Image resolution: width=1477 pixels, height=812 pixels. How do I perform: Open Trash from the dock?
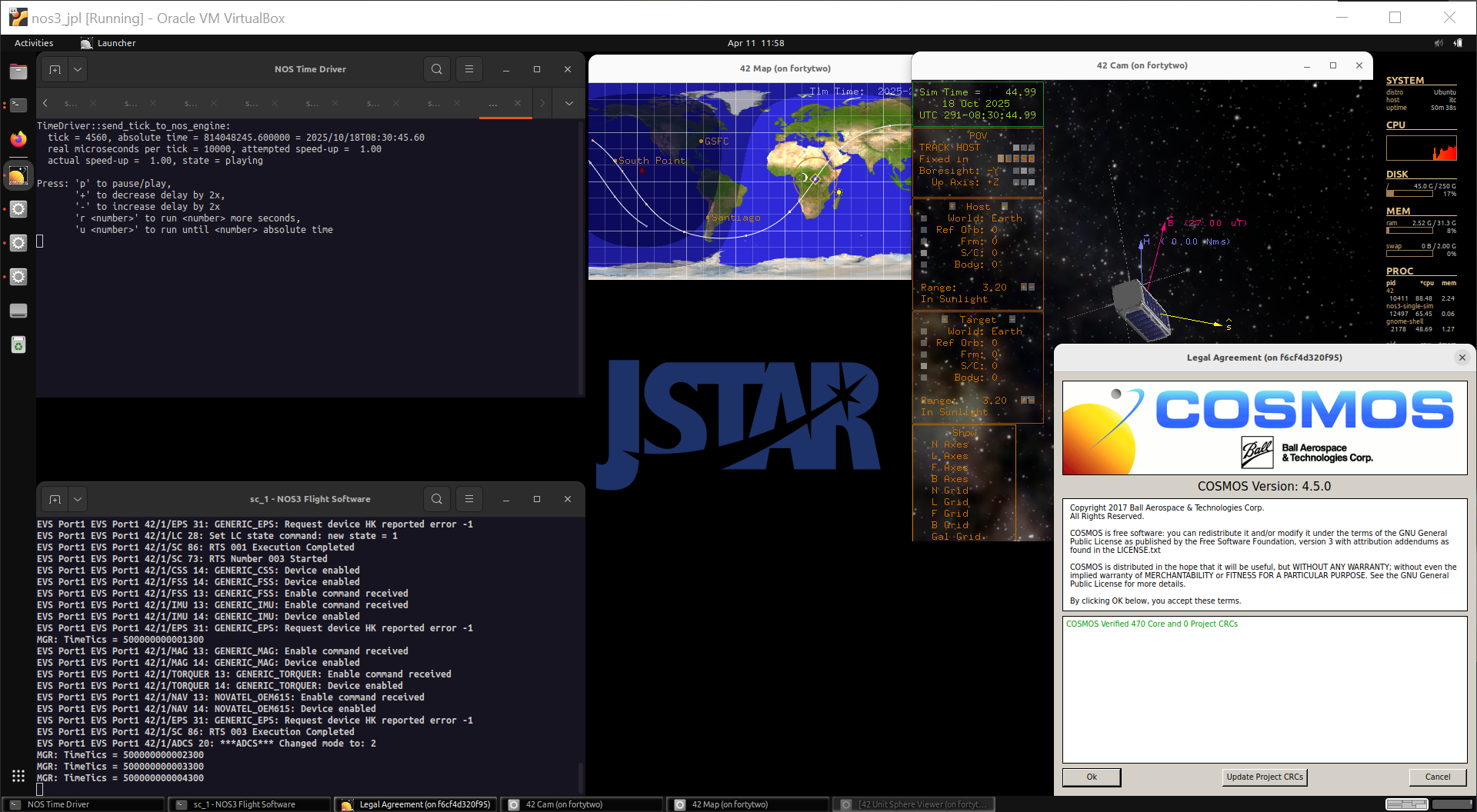pyautogui.click(x=18, y=344)
